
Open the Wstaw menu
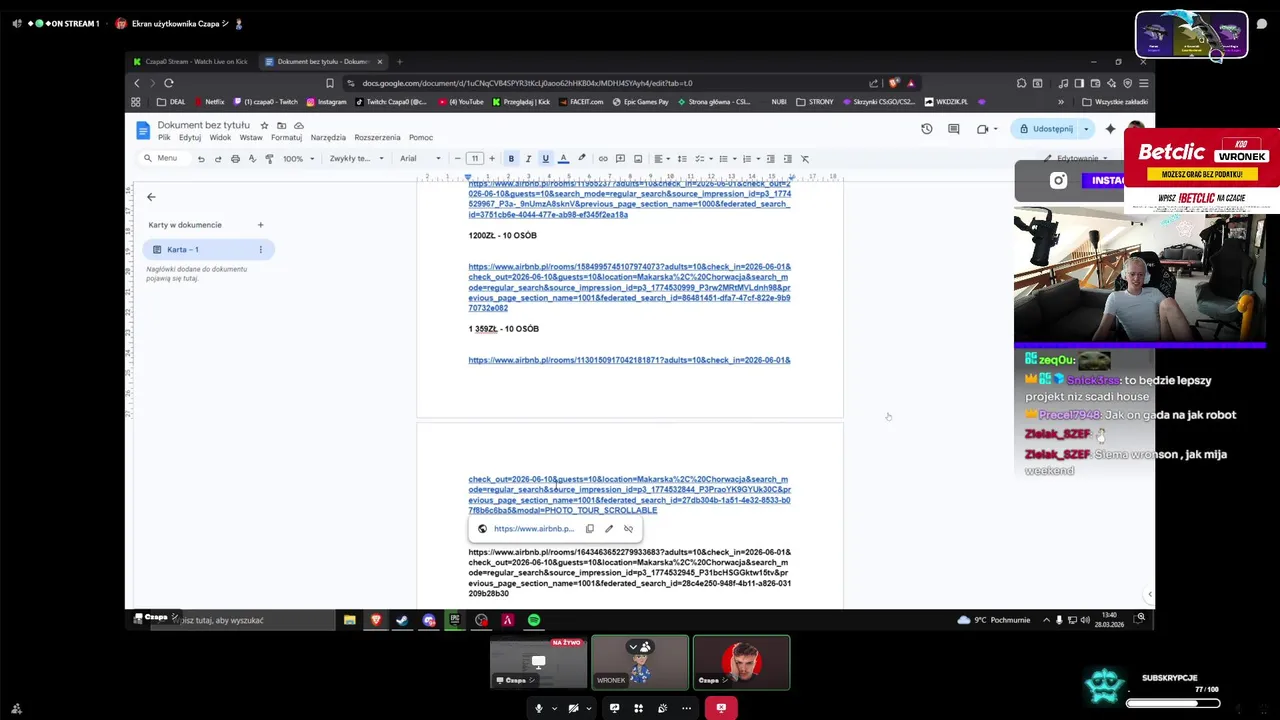point(251,138)
